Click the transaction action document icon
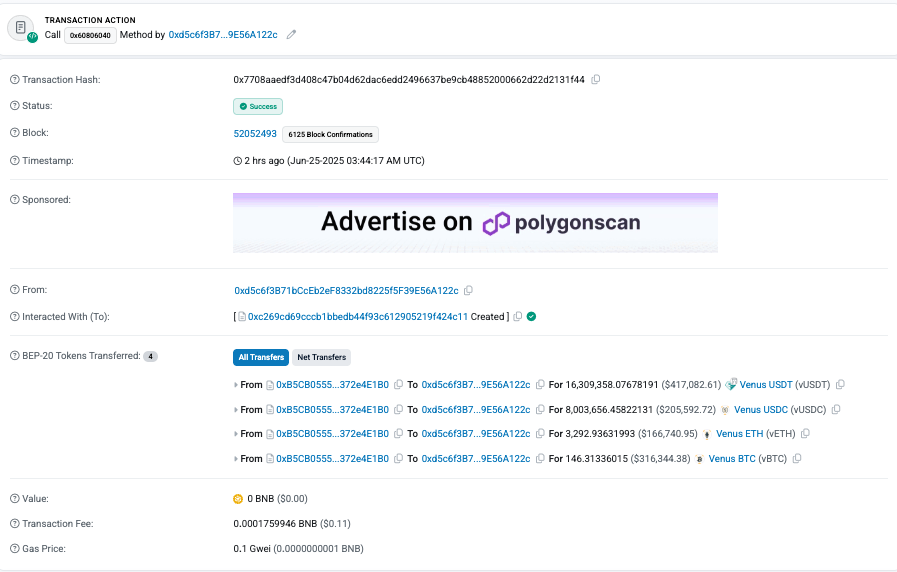 [x=21, y=28]
